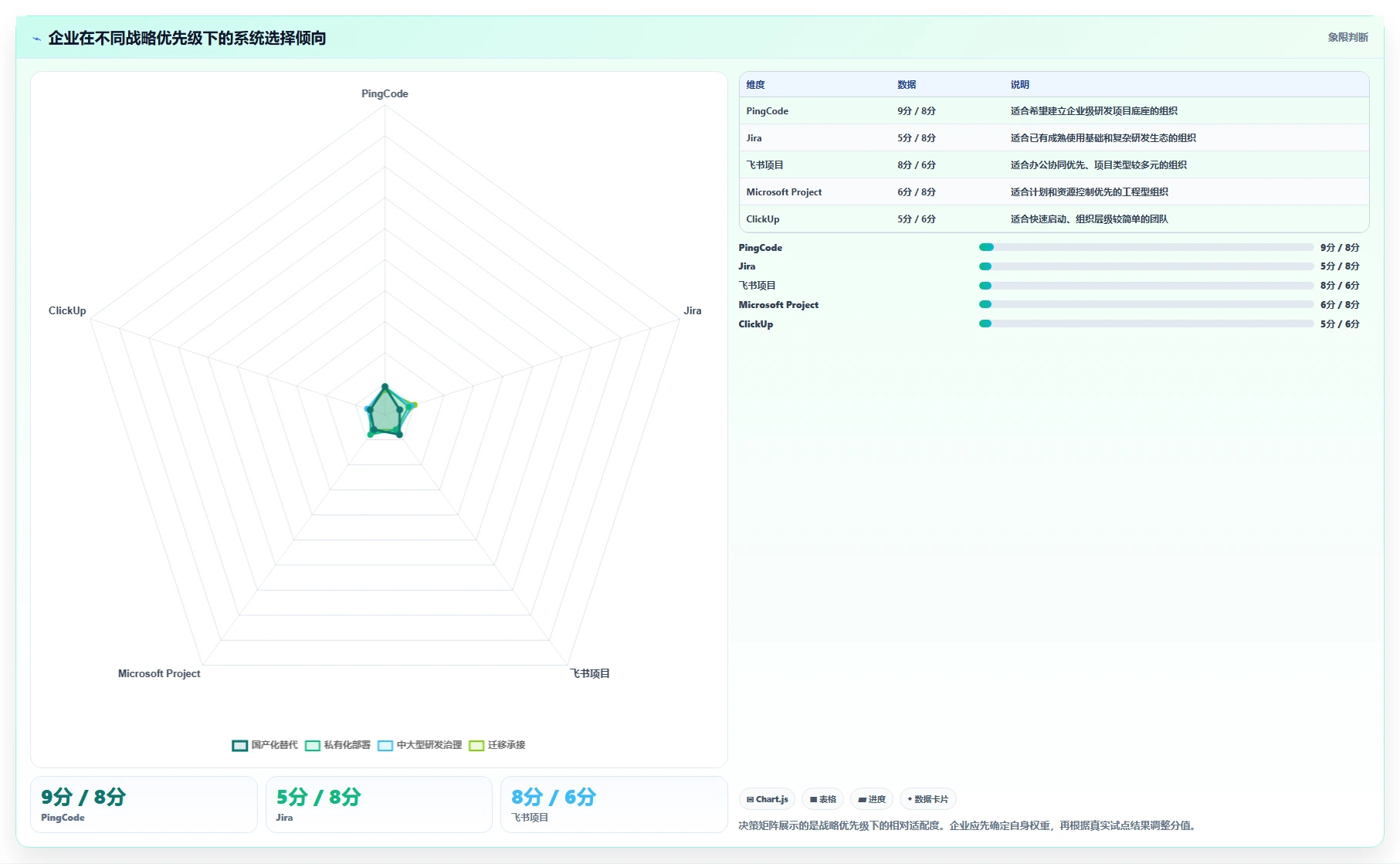The width and height of the screenshot is (1400, 864).
Task: Select the PingCode table row cell
Action: tap(767, 111)
